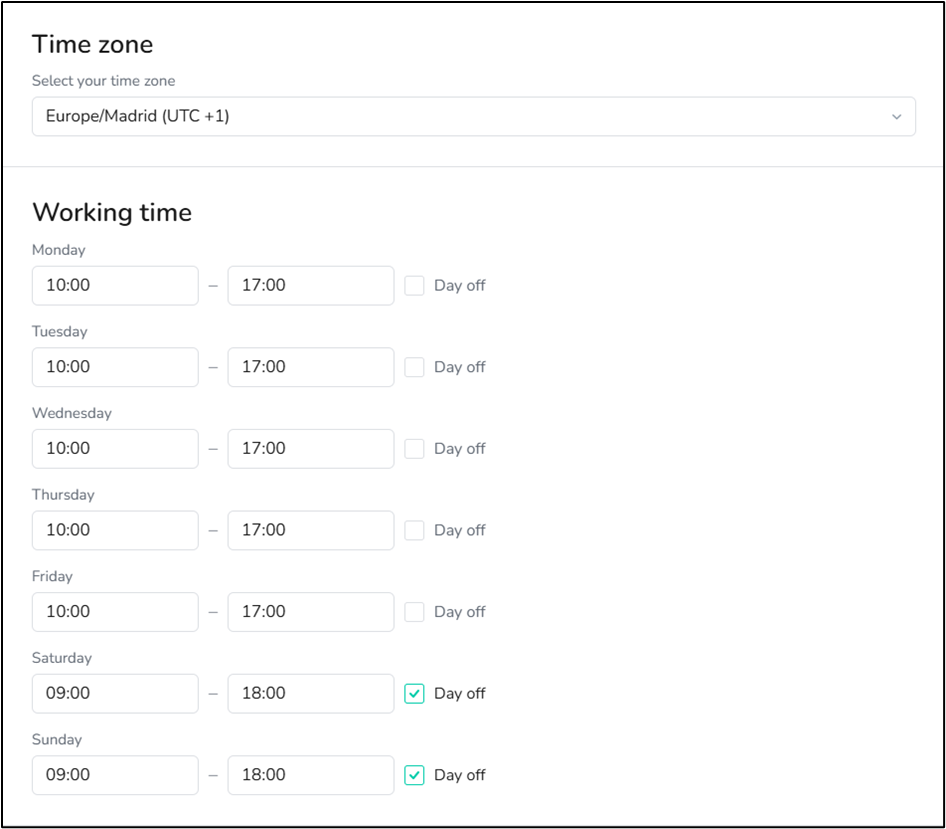This screenshot has height=829, width=946.
Task: Edit Saturday start time 09:00
Action: pos(115,693)
